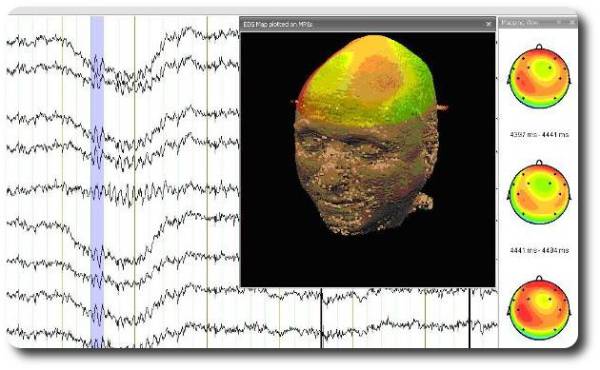Screen dimensions: 600x370
Task: Select the topographic map for 4397 ms - 4441 ms
Action: [x=539, y=77]
